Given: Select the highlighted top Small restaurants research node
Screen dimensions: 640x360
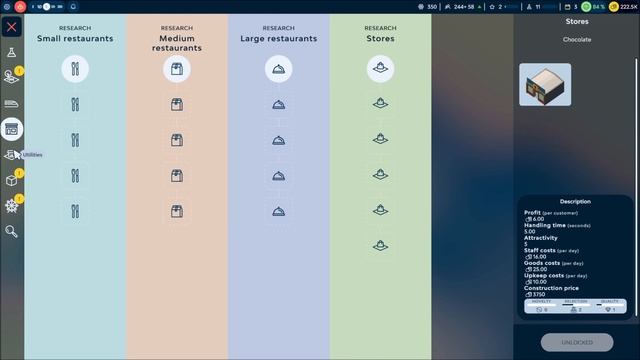Looking at the screenshot, I should point(75,69).
